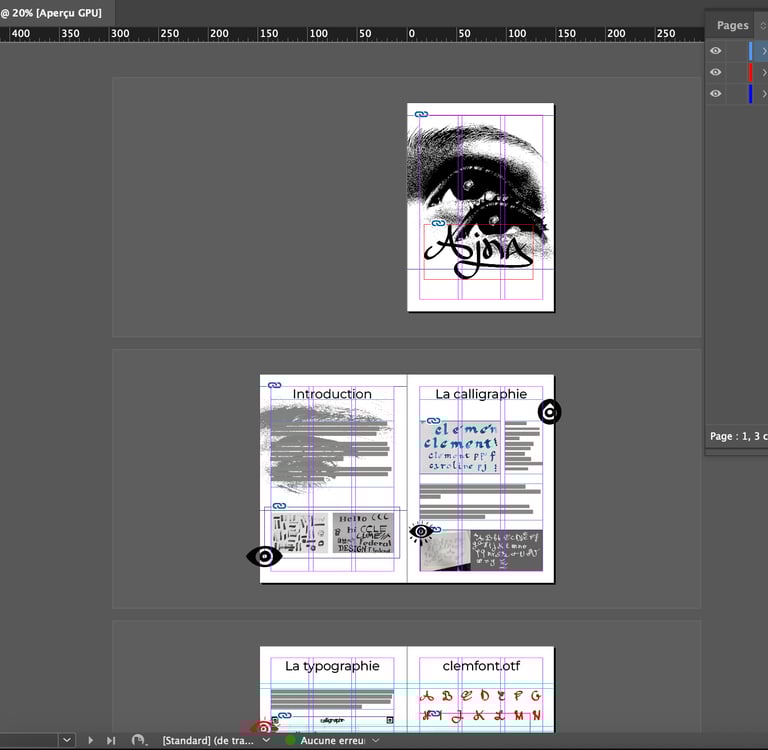Click the preflight circular icon in the status bar
The image size is (768, 750).
(x=138, y=740)
